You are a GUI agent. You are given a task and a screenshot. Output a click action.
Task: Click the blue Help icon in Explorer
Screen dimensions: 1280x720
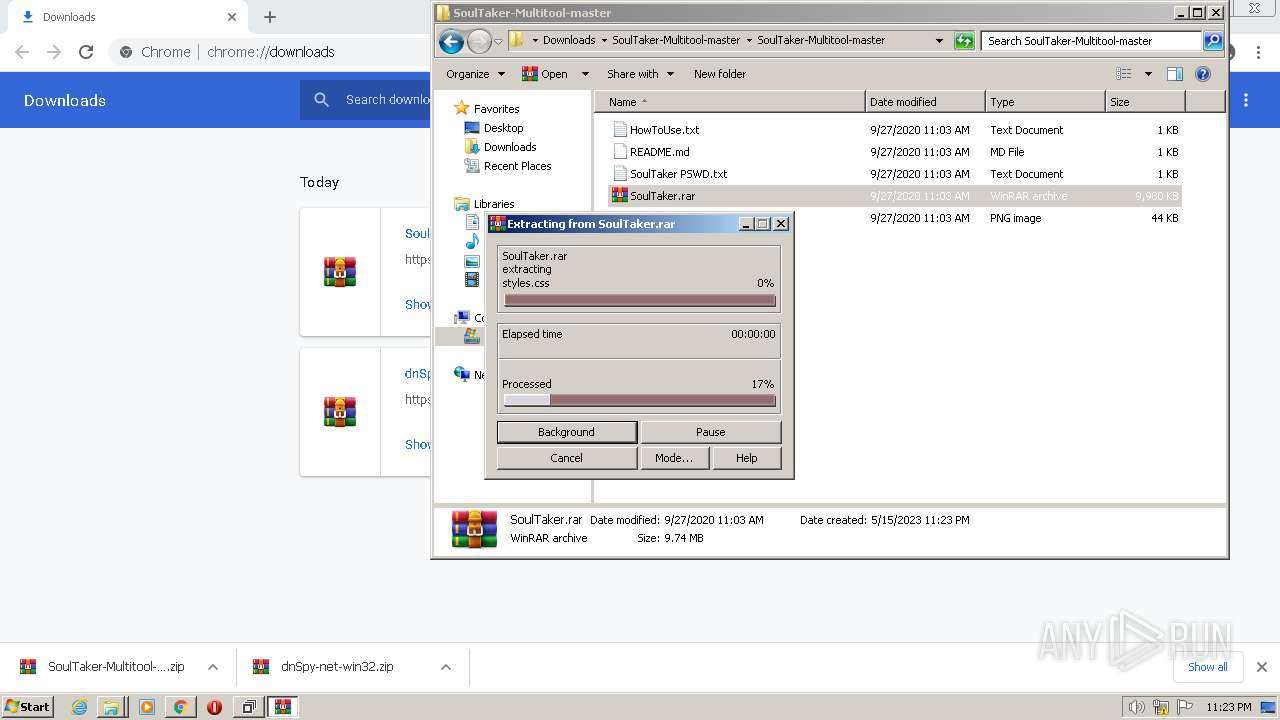tap(1203, 74)
